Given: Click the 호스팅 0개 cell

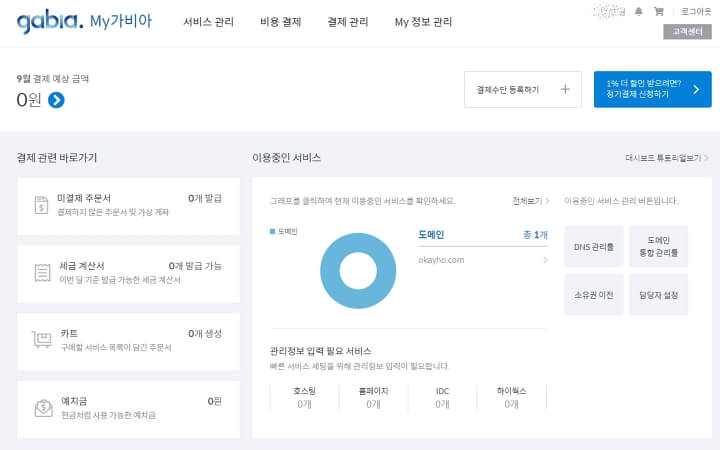Looking at the screenshot, I should coord(304,397).
